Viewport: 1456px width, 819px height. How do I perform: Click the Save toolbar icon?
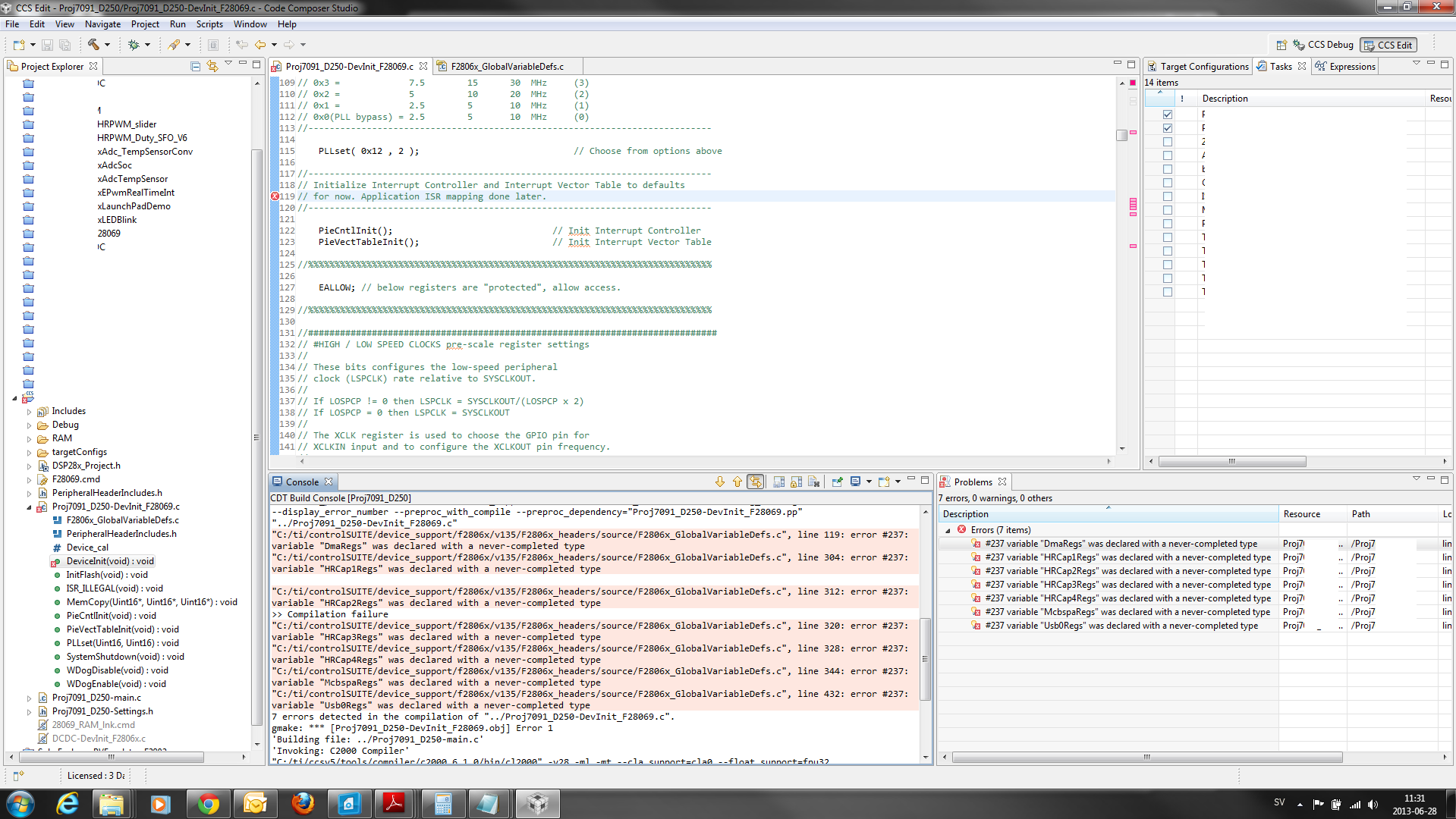point(47,45)
